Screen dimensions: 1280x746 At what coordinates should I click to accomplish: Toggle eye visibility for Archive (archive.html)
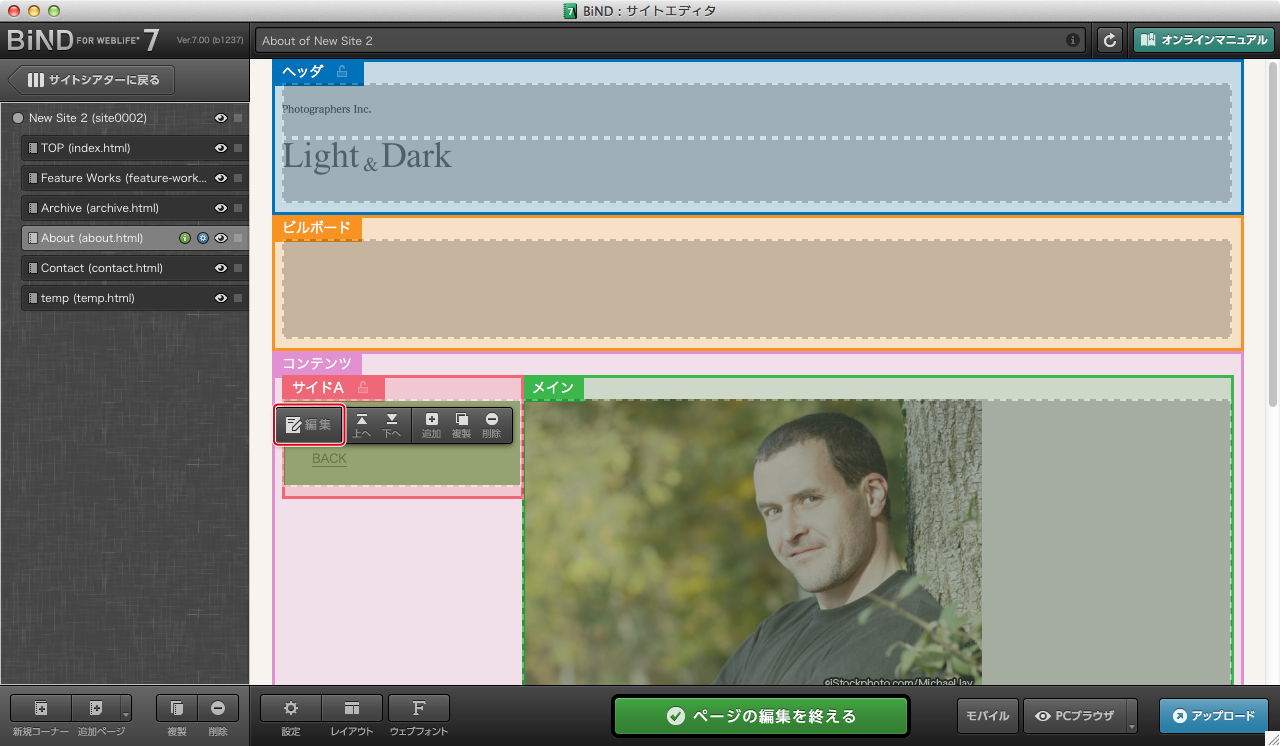[x=221, y=208]
